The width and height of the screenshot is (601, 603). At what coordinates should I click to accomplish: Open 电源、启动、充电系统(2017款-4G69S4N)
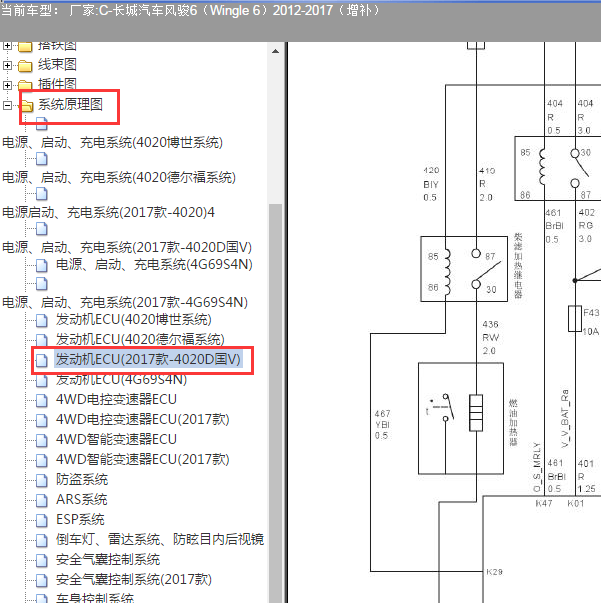click(125, 302)
